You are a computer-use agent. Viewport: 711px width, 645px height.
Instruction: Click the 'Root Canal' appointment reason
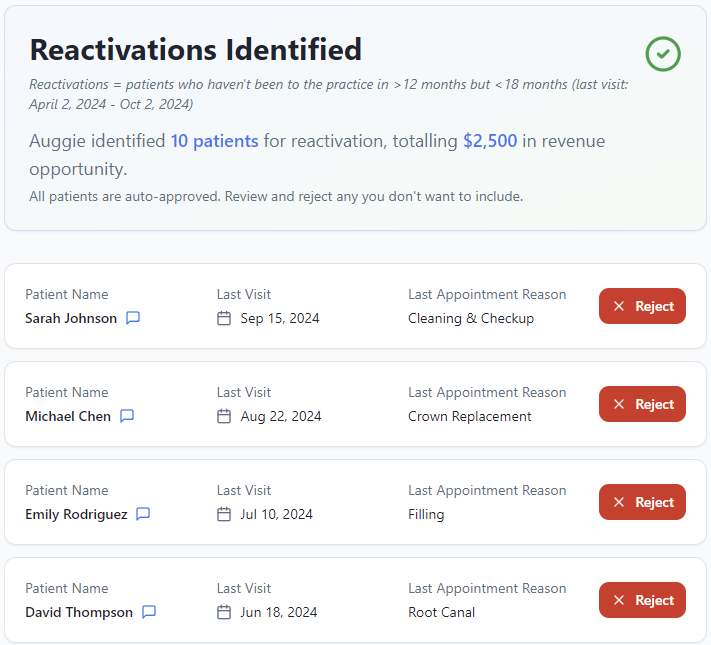pyautogui.click(x=441, y=612)
